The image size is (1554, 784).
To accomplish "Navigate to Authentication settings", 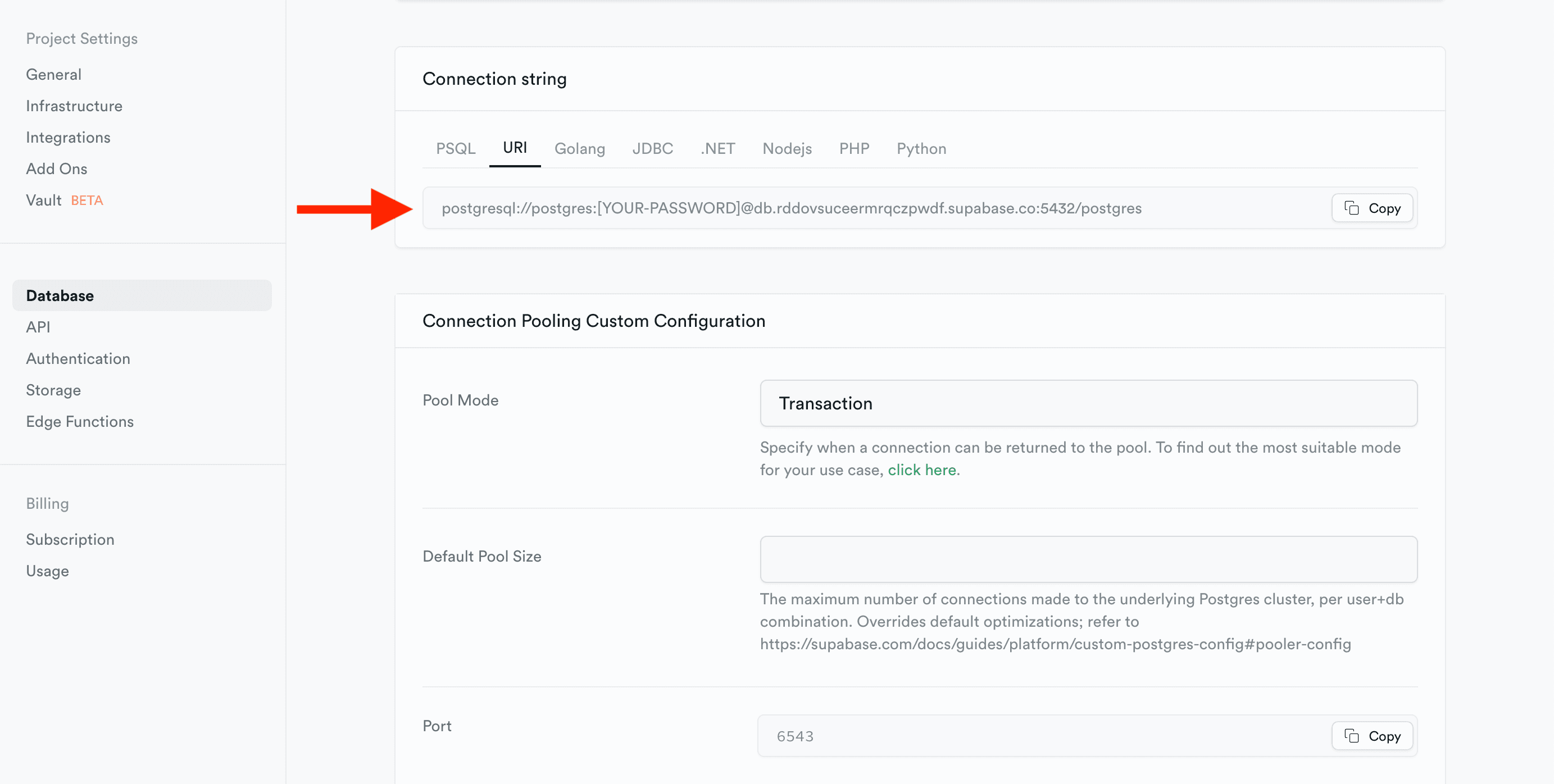I will coord(78,358).
